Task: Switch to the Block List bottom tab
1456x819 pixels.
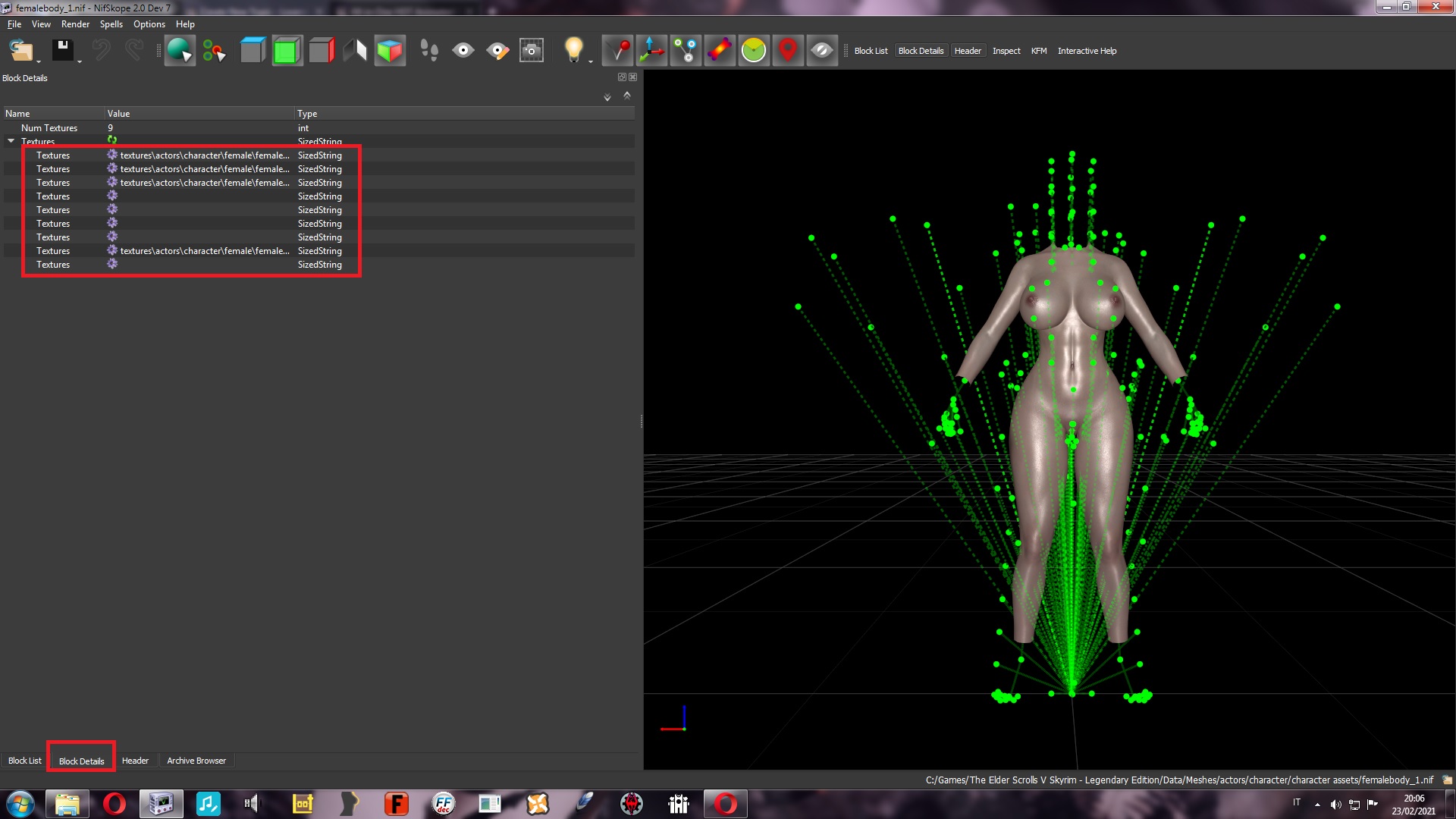Action: [x=25, y=761]
